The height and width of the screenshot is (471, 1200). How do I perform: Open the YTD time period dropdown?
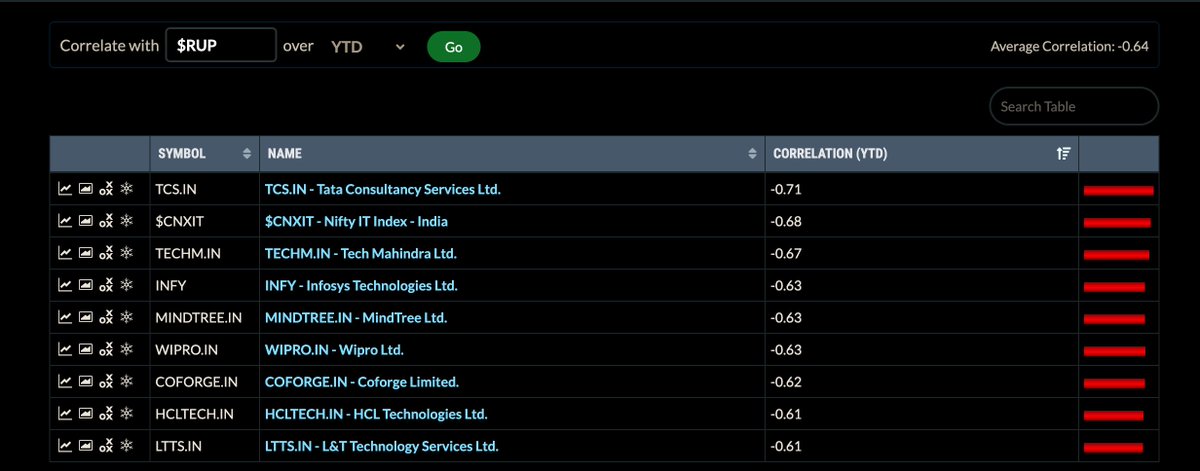(x=367, y=46)
